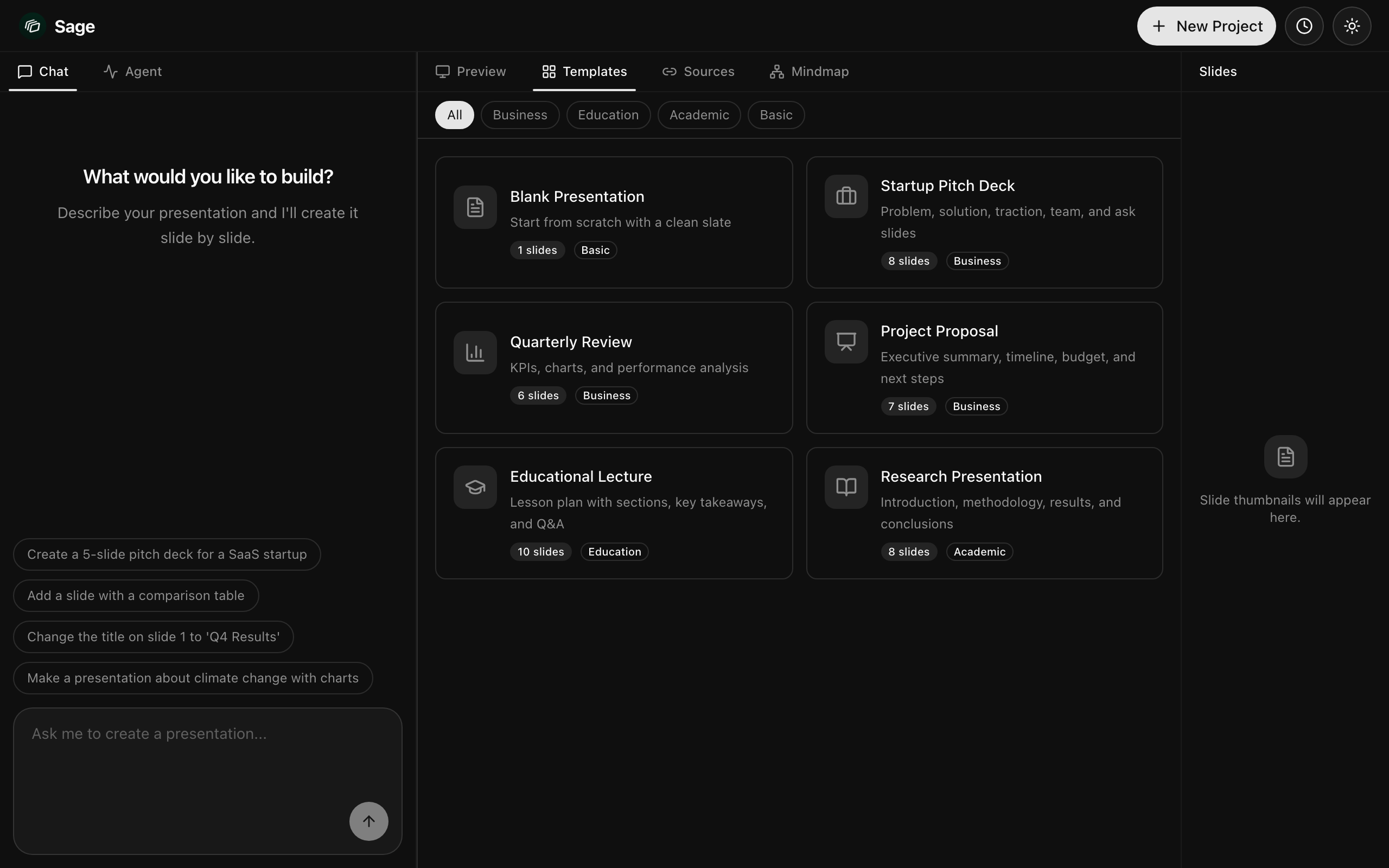Click the Quarterly Review bar chart icon

[x=475, y=353]
